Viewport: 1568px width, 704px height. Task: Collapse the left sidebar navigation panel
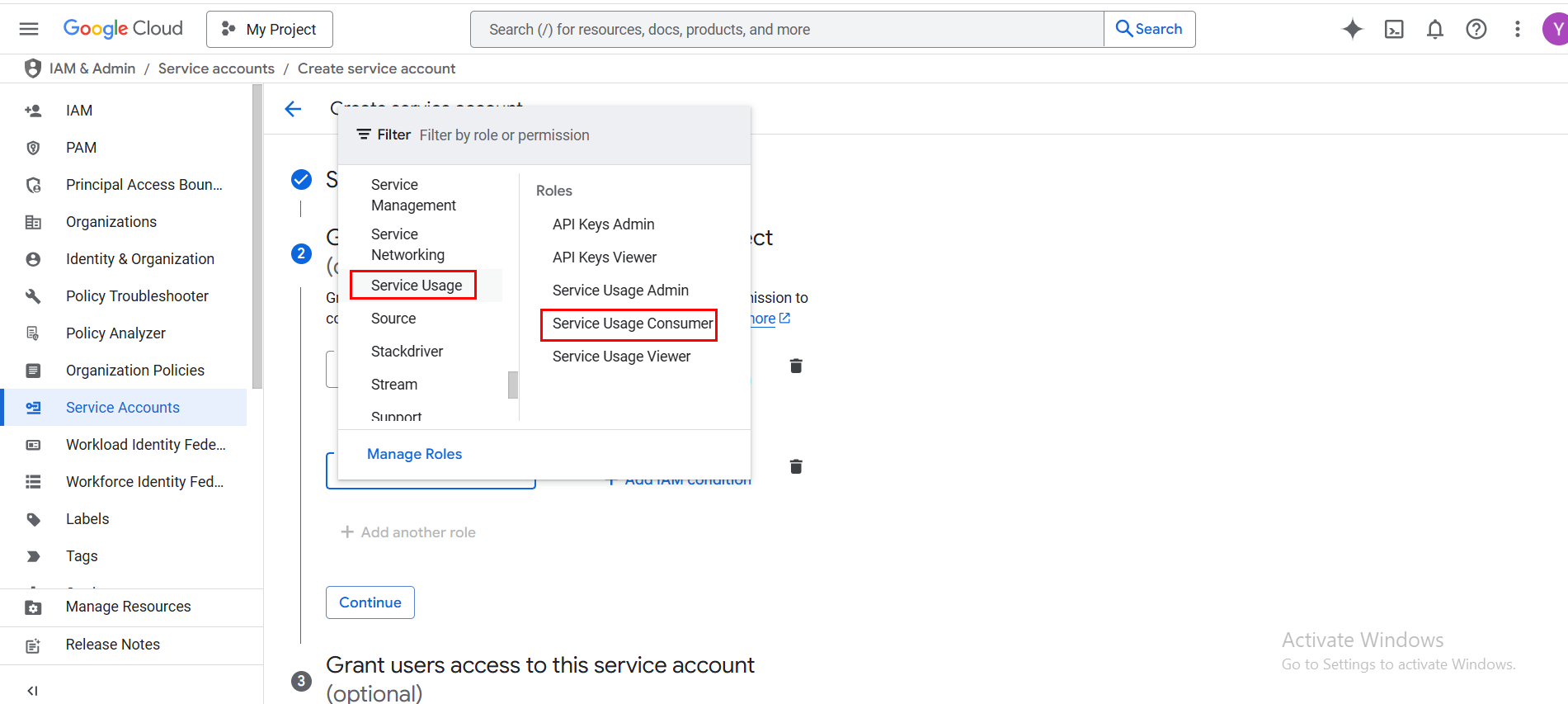32,690
